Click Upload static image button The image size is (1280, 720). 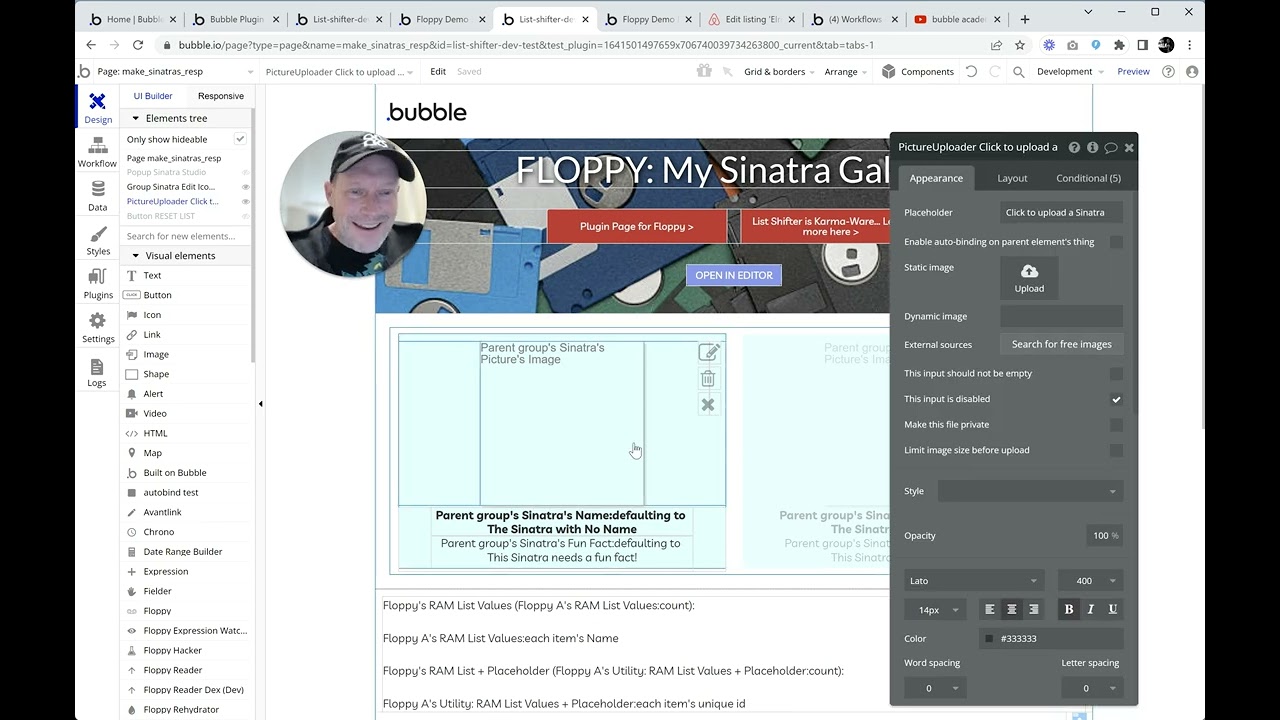pyautogui.click(x=1029, y=279)
